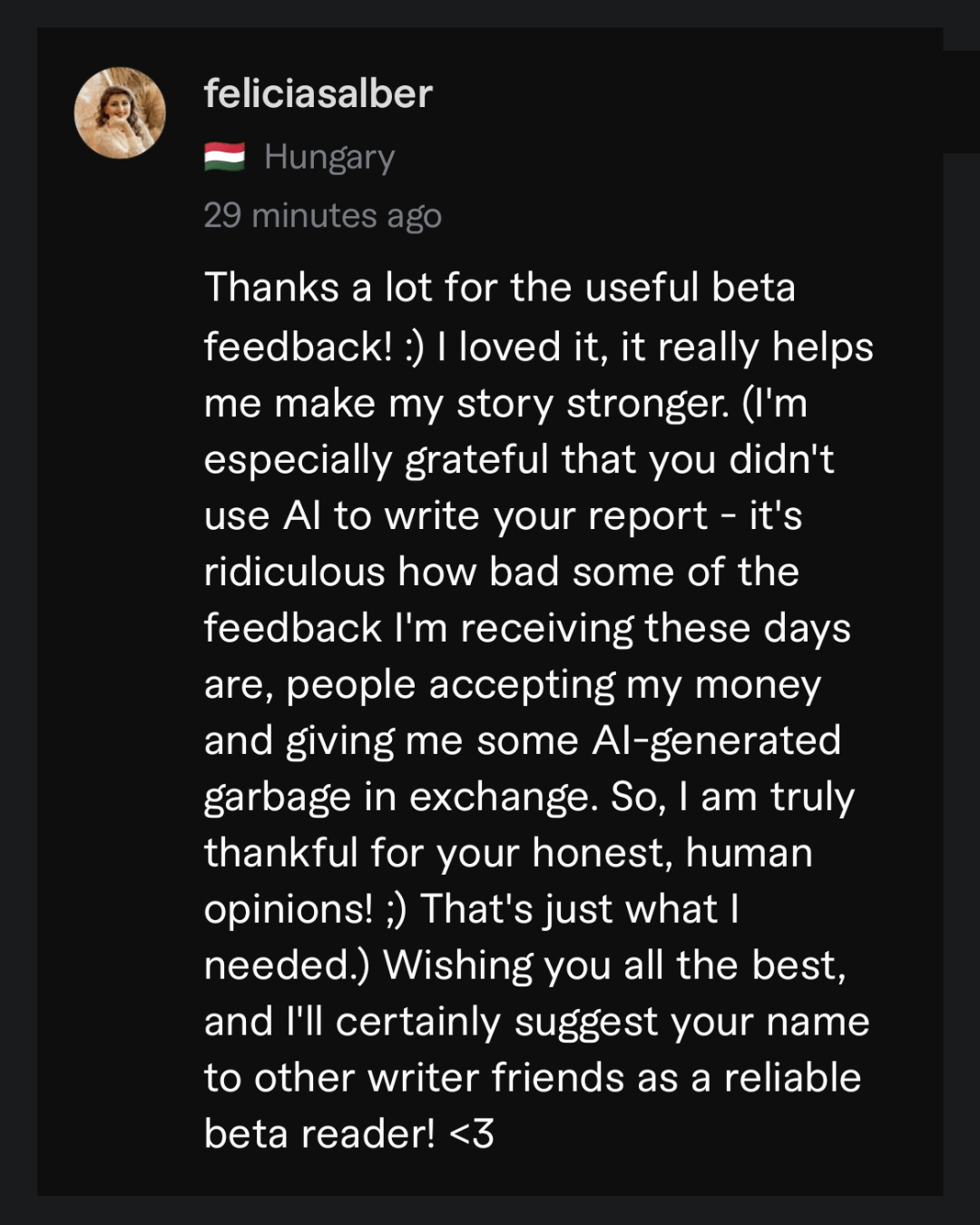Click the phrase "honest, human"

[671, 854]
